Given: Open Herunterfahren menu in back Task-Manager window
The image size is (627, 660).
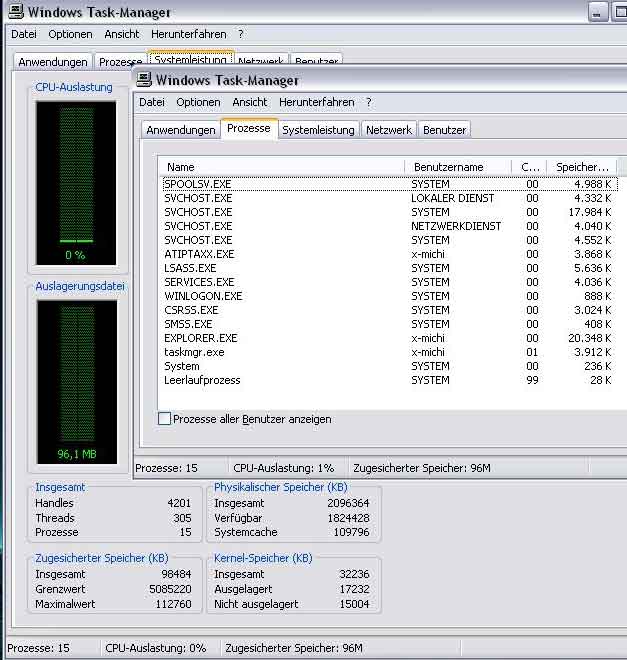Looking at the screenshot, I should click(189, 34).
